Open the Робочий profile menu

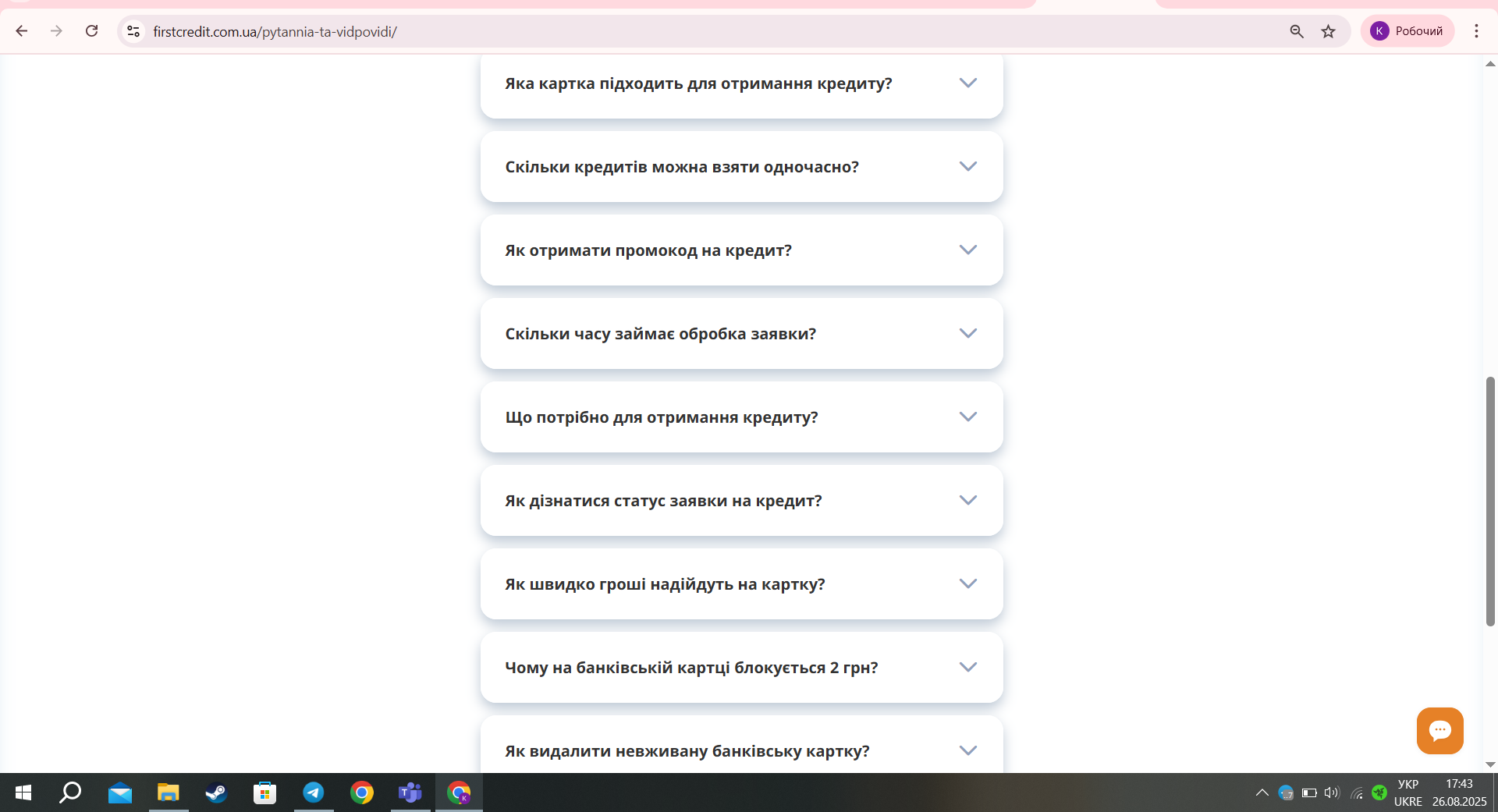tap(1407, 31)
